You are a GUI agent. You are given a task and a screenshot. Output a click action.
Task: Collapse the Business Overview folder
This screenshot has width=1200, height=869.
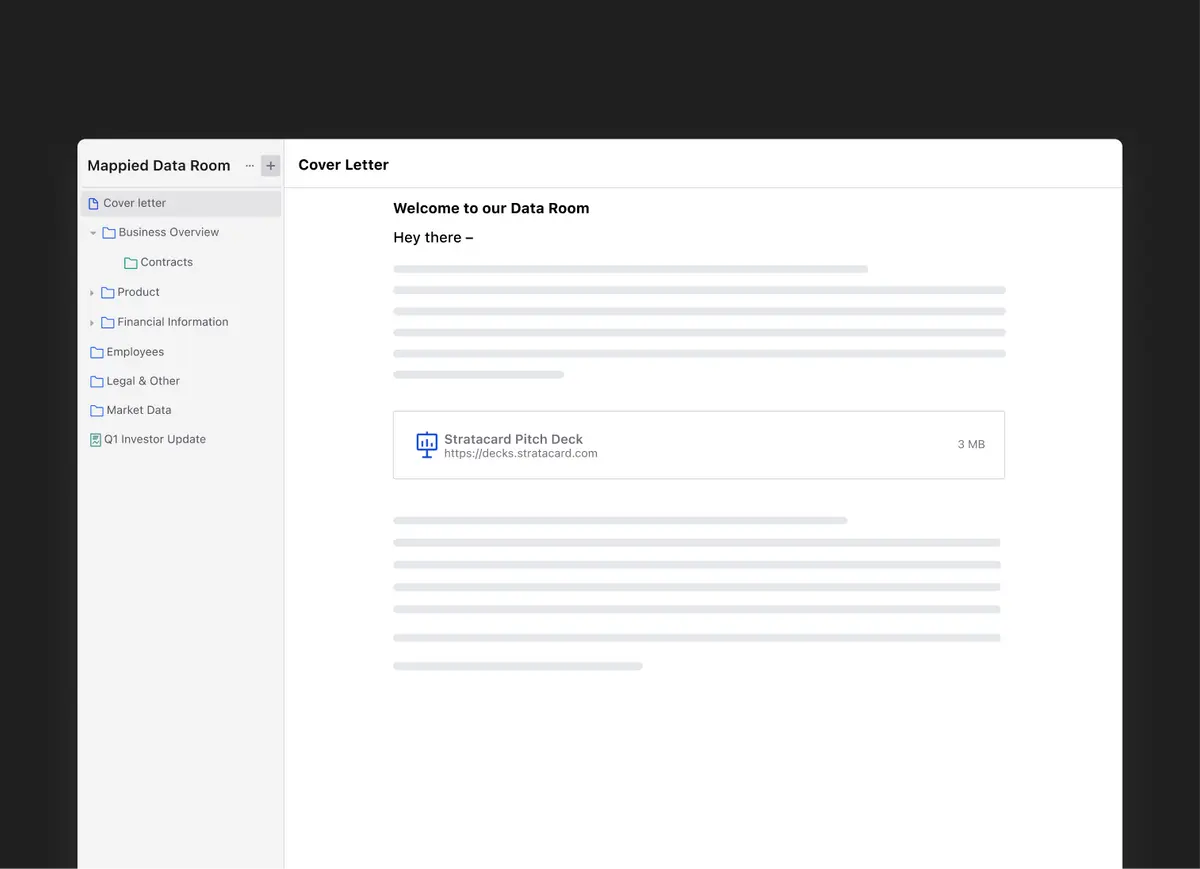click(93, 232)
